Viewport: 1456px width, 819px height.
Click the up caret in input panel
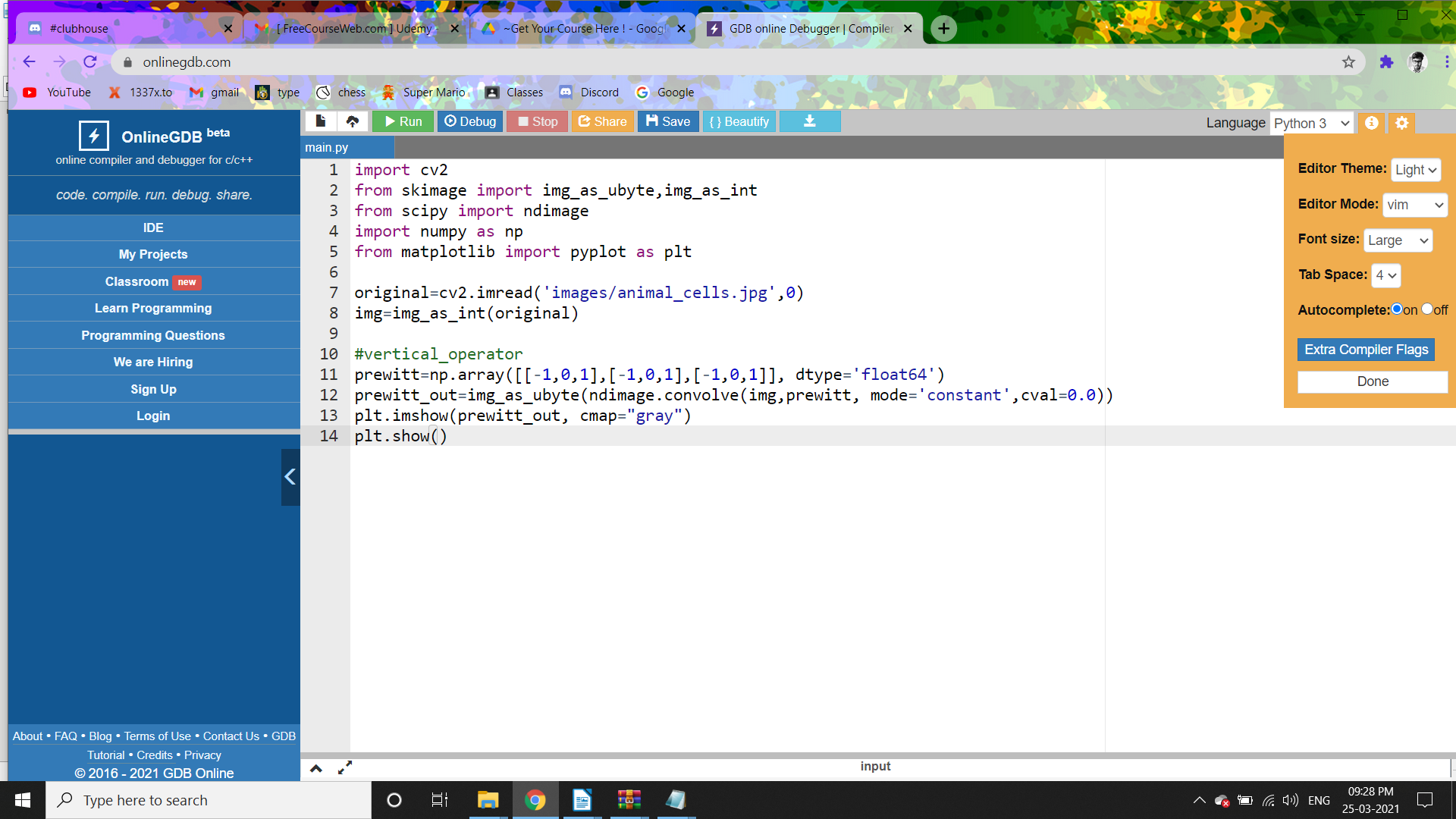click(x=316, y=768)
